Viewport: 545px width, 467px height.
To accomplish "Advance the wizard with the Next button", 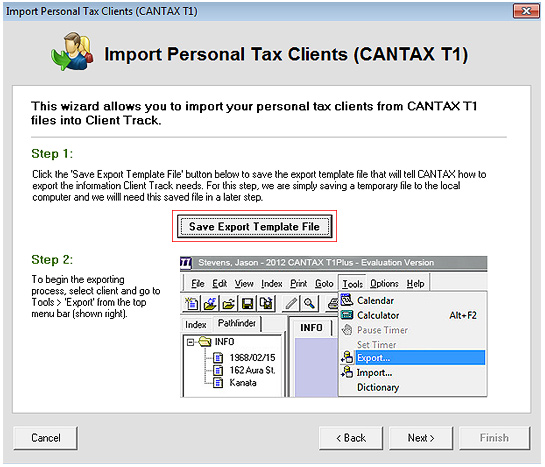I will click(421, 438).
